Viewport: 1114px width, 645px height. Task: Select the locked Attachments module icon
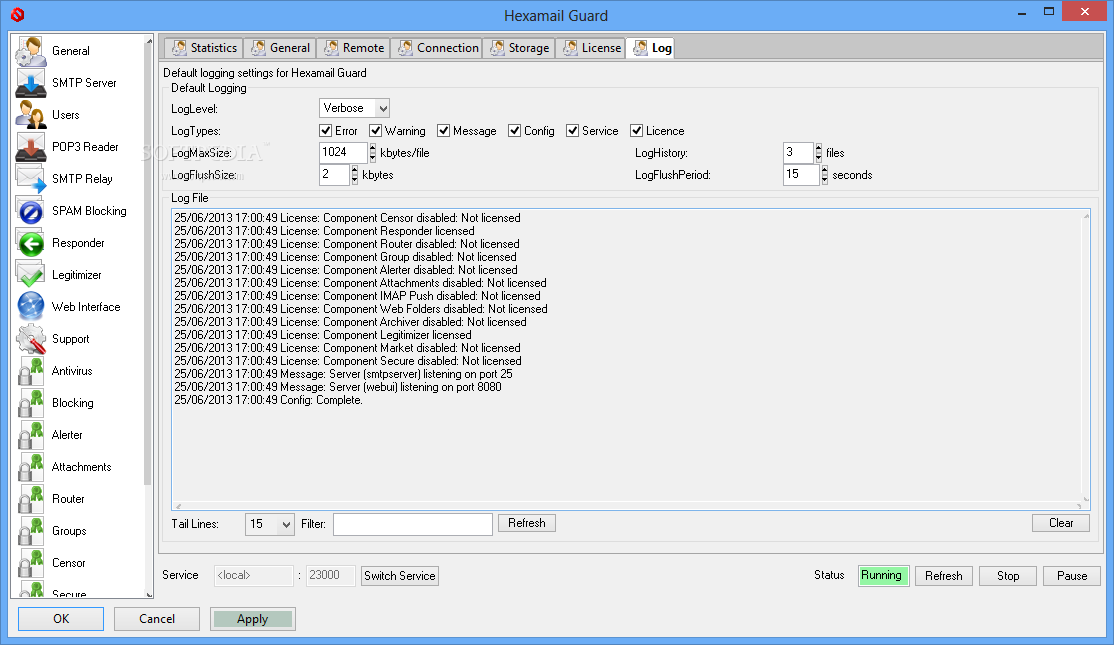click(31, 467)
